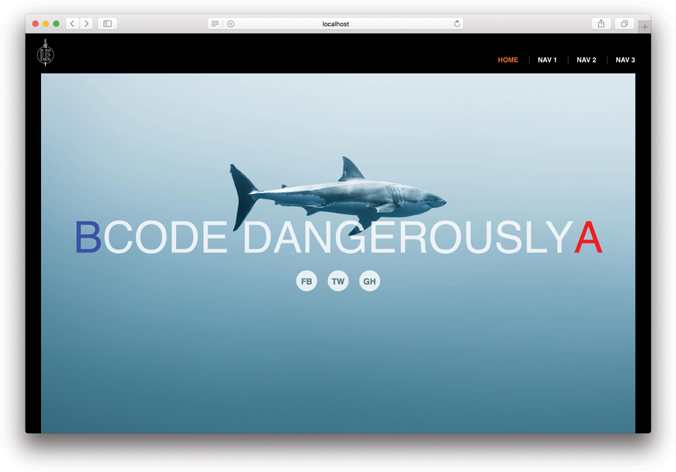Image resolution: width=676 pixels, height=472 pixels.
Task: Select the HOME navigation item
Action: (x=508, y=60)
